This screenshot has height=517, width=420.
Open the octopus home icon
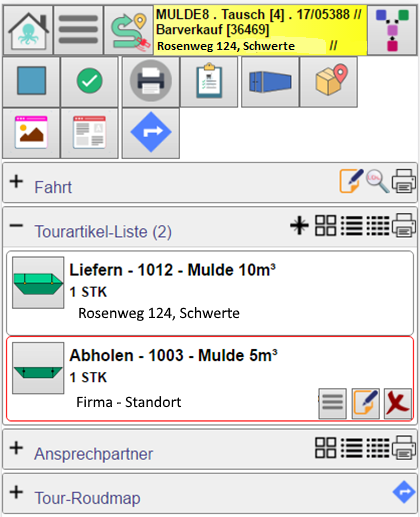pos(28,30)
